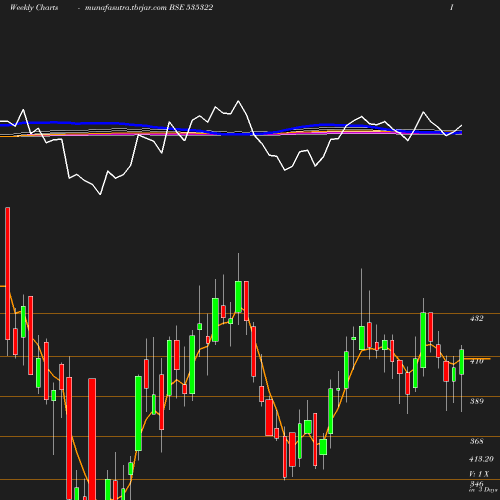Click the "in 3 Days" label
This screenshot has width=500, height=500.
tap(483, 490)
